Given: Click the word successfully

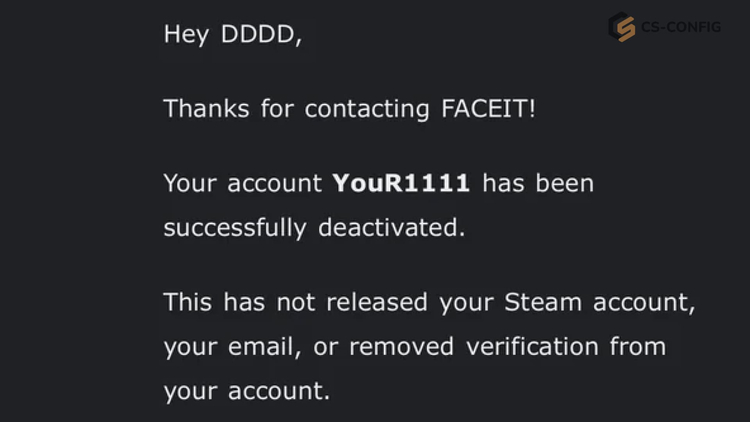Looking at the screenshot, I should [235, 228].
